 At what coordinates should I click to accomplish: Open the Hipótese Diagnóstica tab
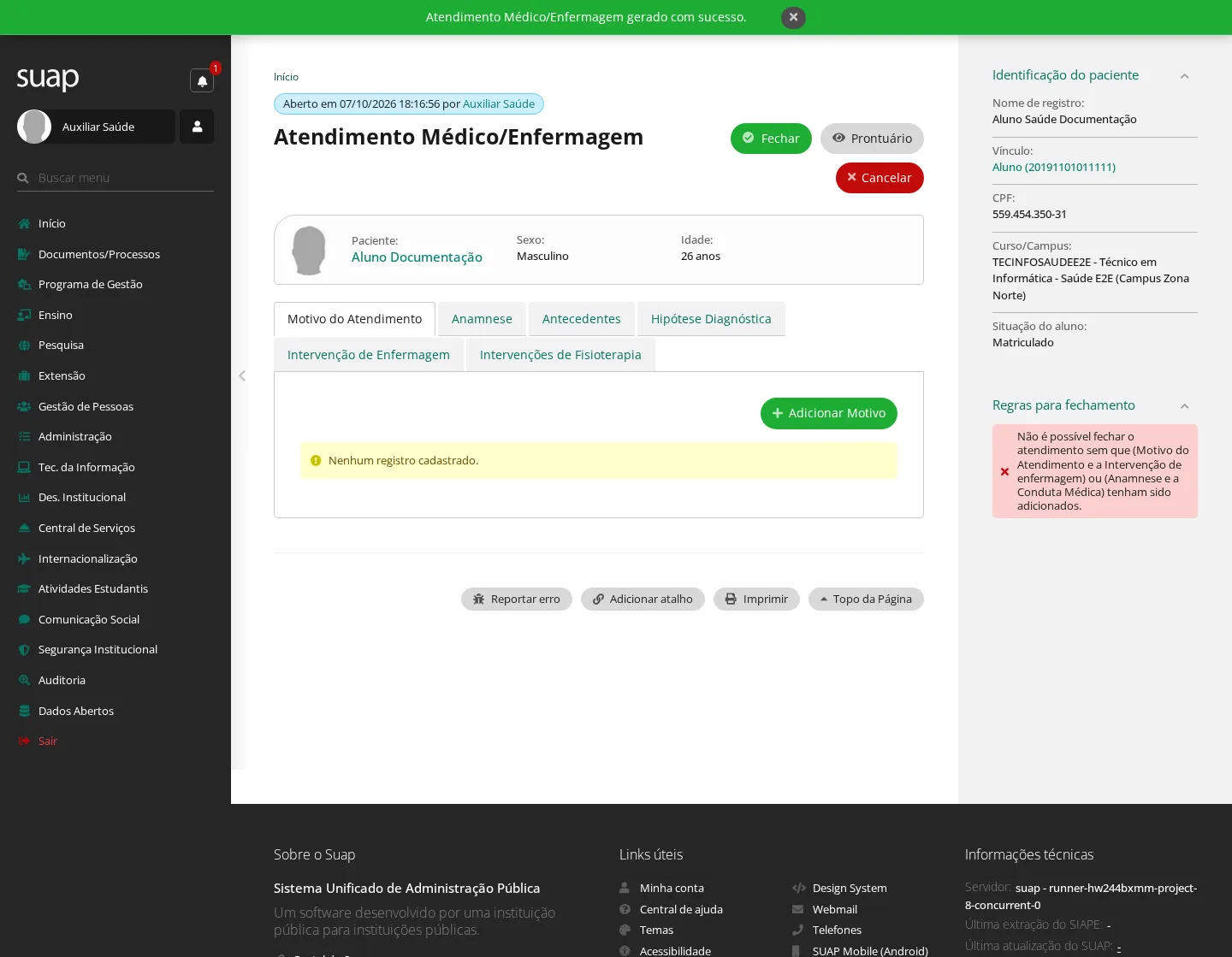[x=711, y=319]
